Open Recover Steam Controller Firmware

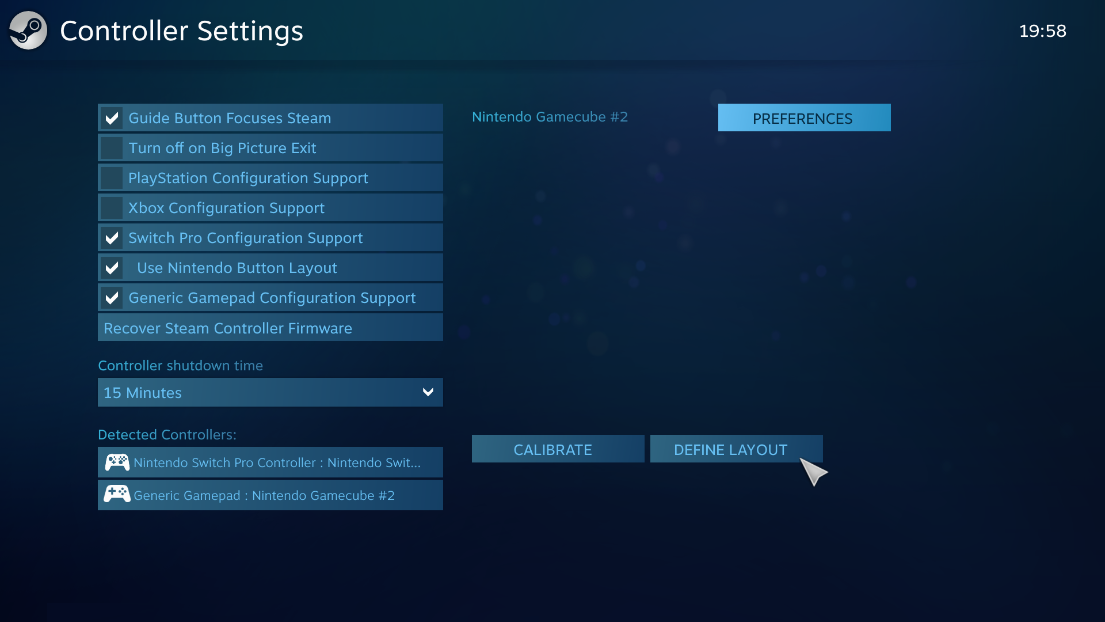270,328
